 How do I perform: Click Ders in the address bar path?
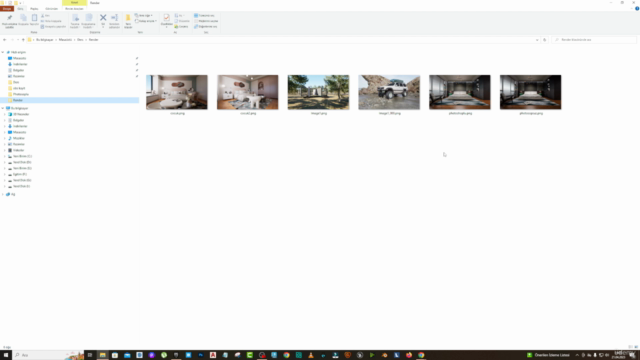point(80,40)
